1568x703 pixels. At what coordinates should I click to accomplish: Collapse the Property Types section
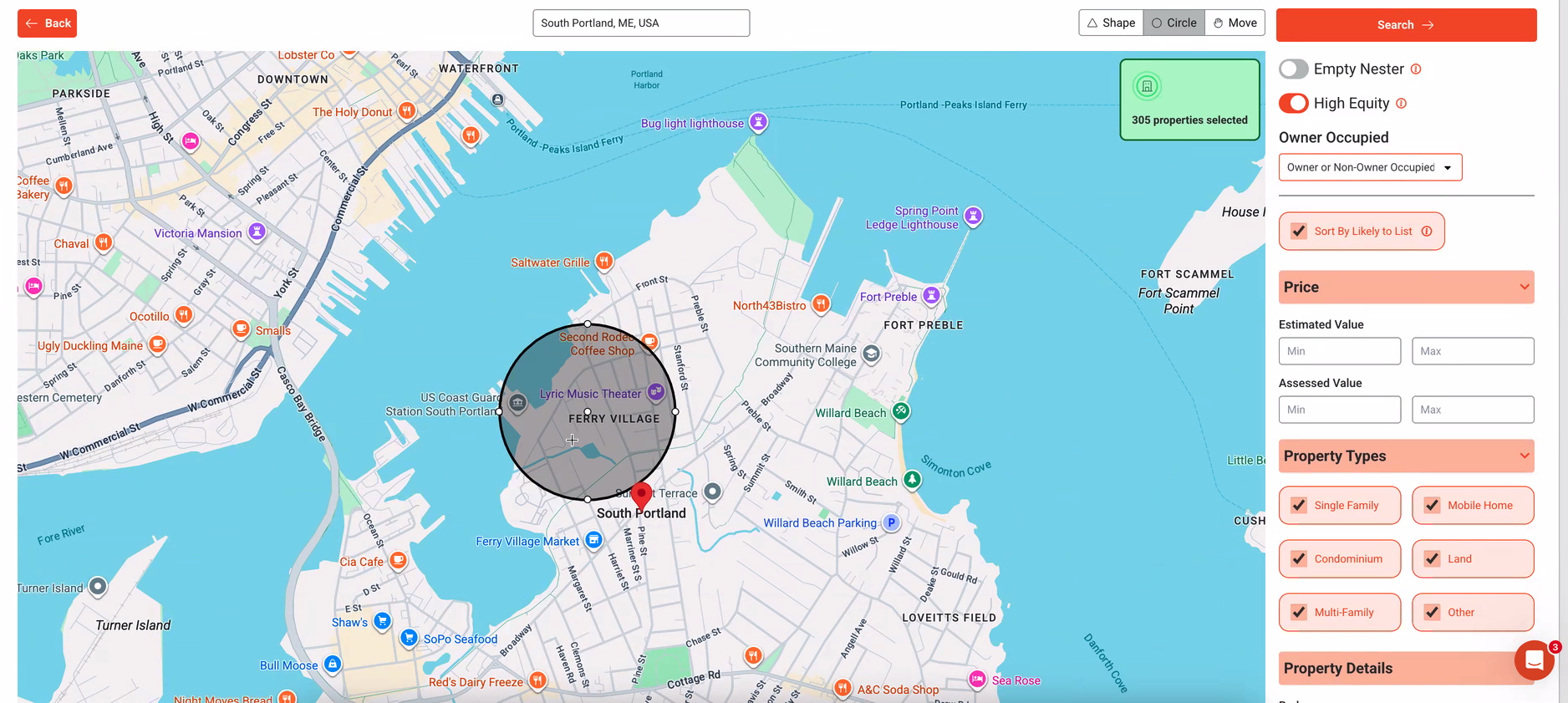click(1407, 456)
